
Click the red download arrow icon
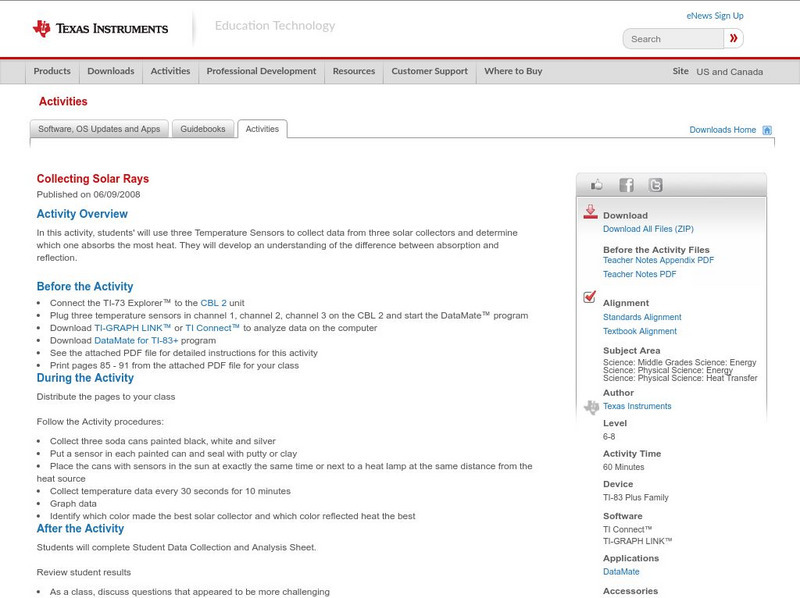click(591, 212)
